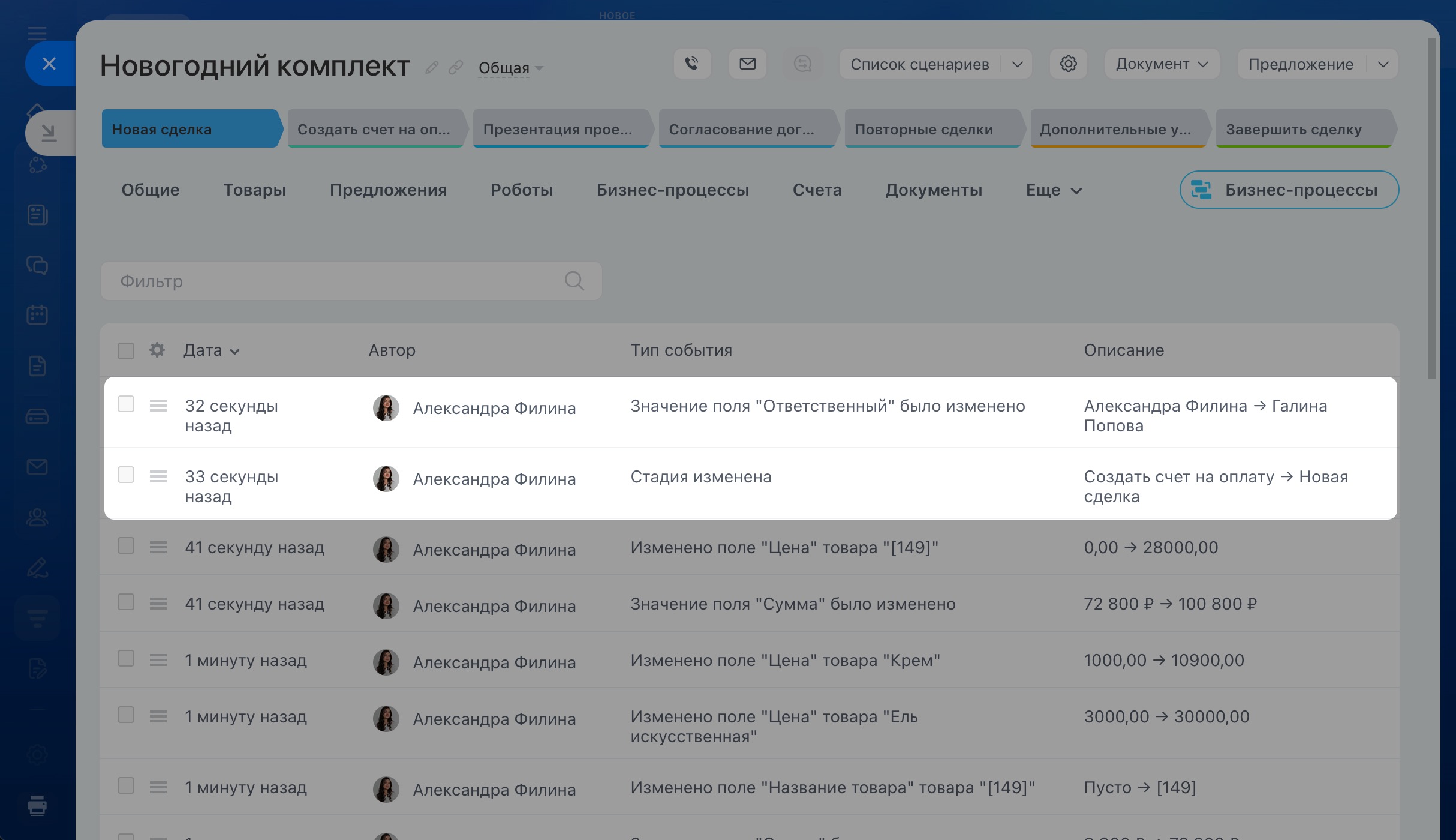Image resolution: width=1456 pixels, height=840 pixels.
Task: Expand the Документ dropdown
Action: 1162,64
